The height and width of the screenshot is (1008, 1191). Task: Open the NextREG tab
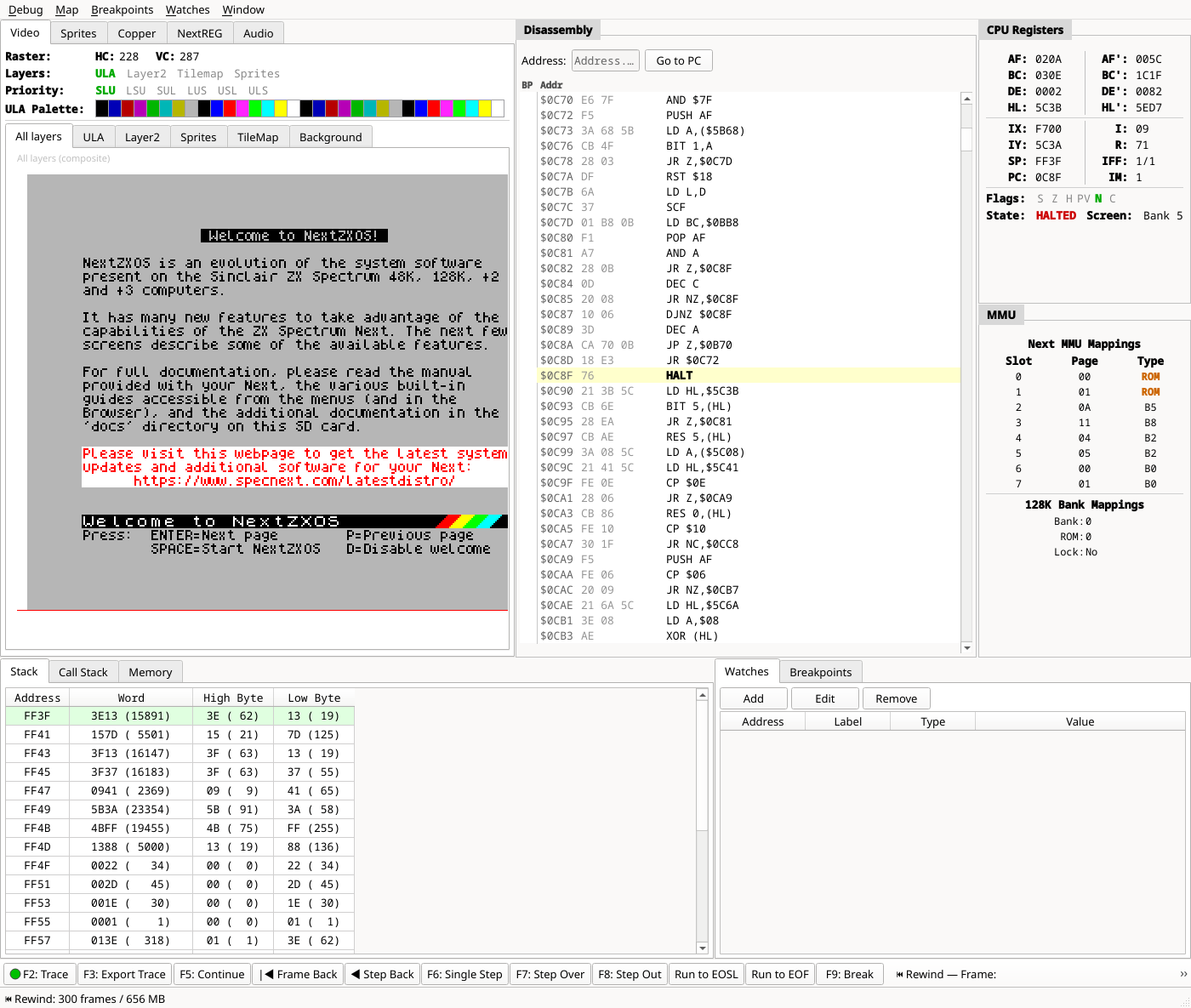(x=200, y=33)
